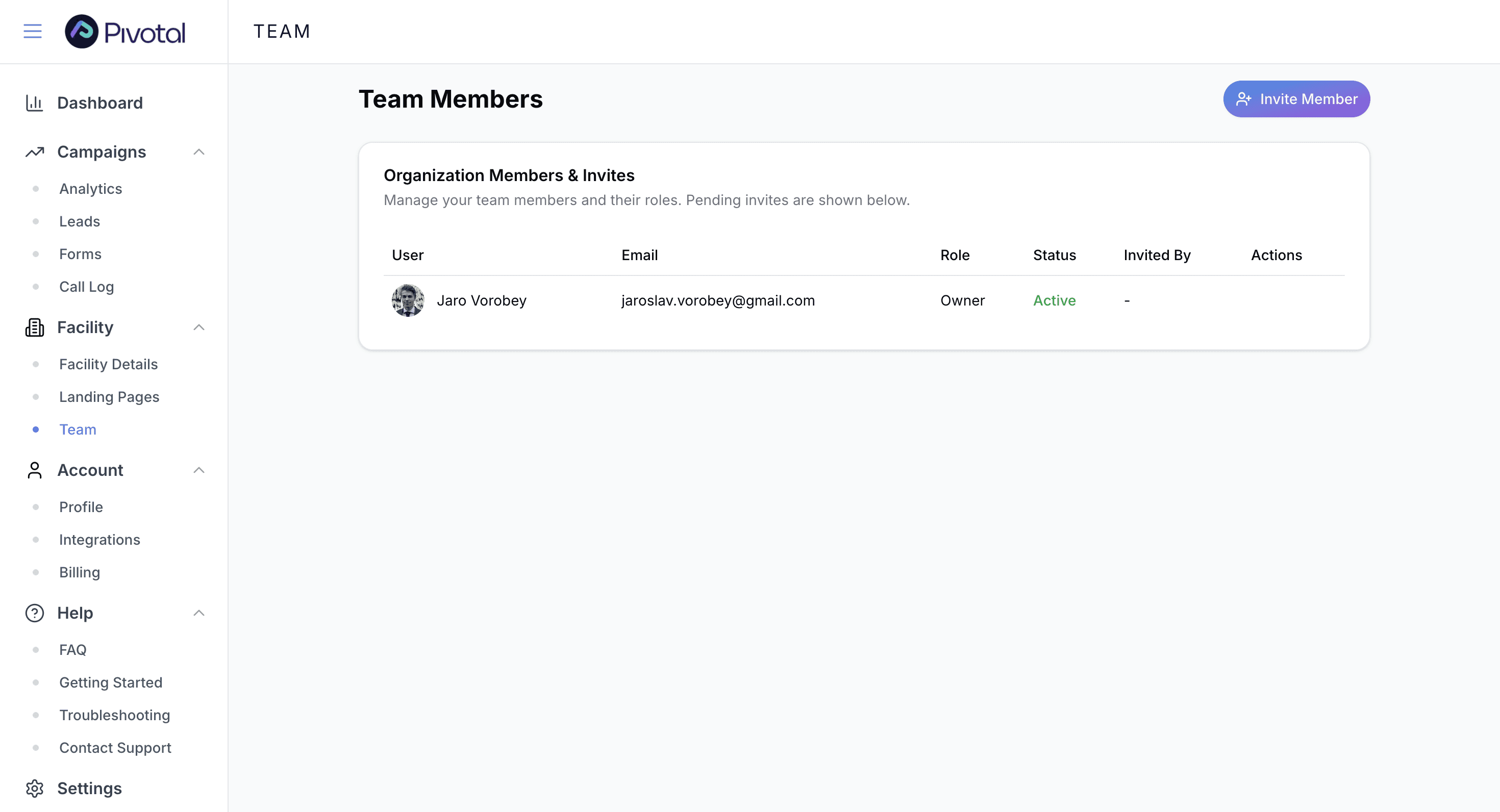
Task: Open Settings via the gear icon
Action: point(34,788)
